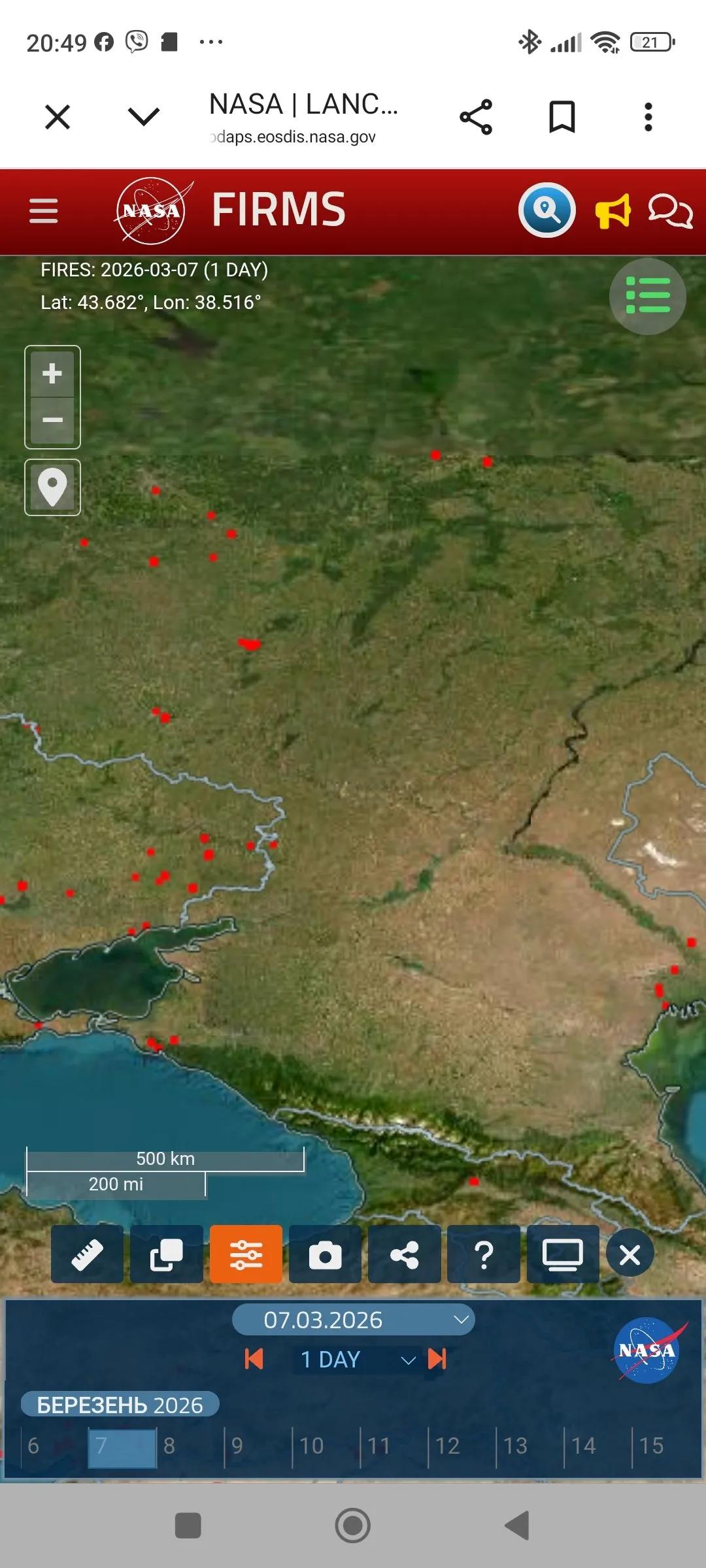Close the map toolbar with round X
Screen dimensions: 706x1568
tap(630, 1254)
